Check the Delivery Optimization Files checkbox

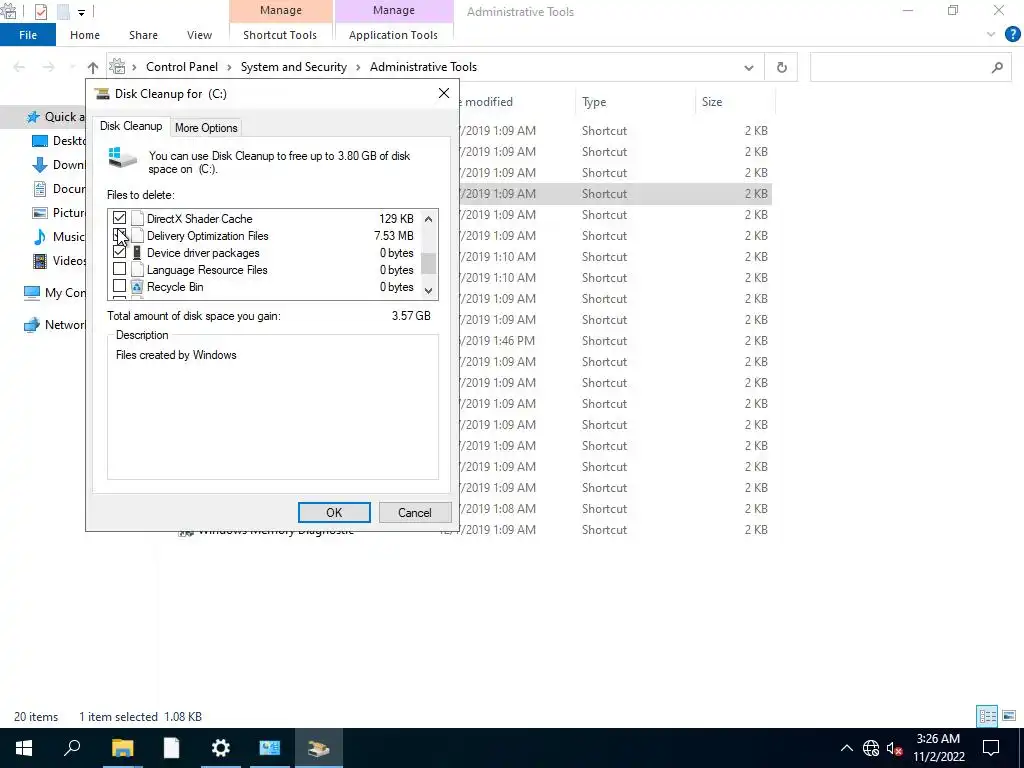[x=120, y=235]
